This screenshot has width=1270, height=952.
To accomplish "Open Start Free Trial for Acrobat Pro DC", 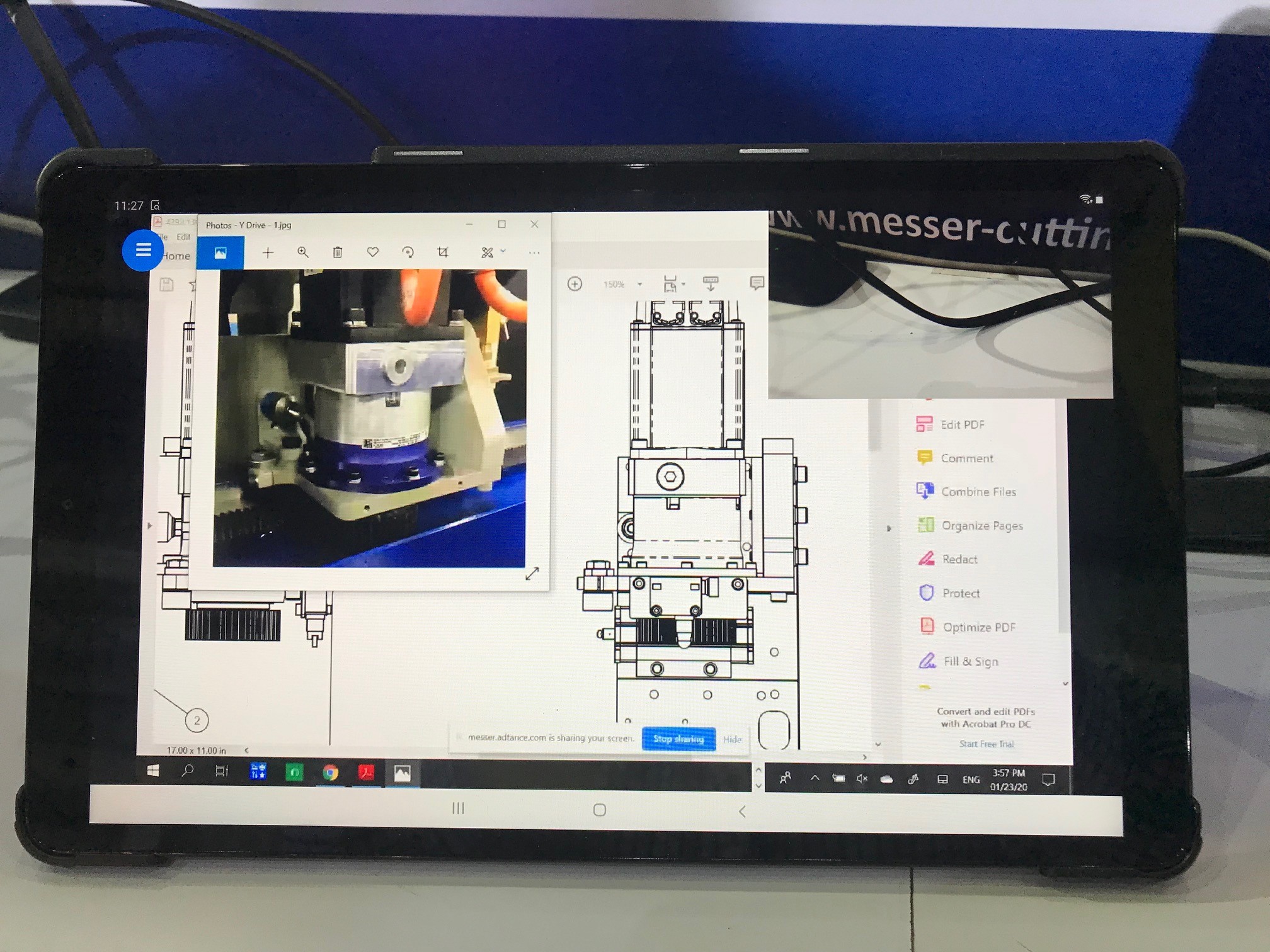I will [x=986, y=744].
